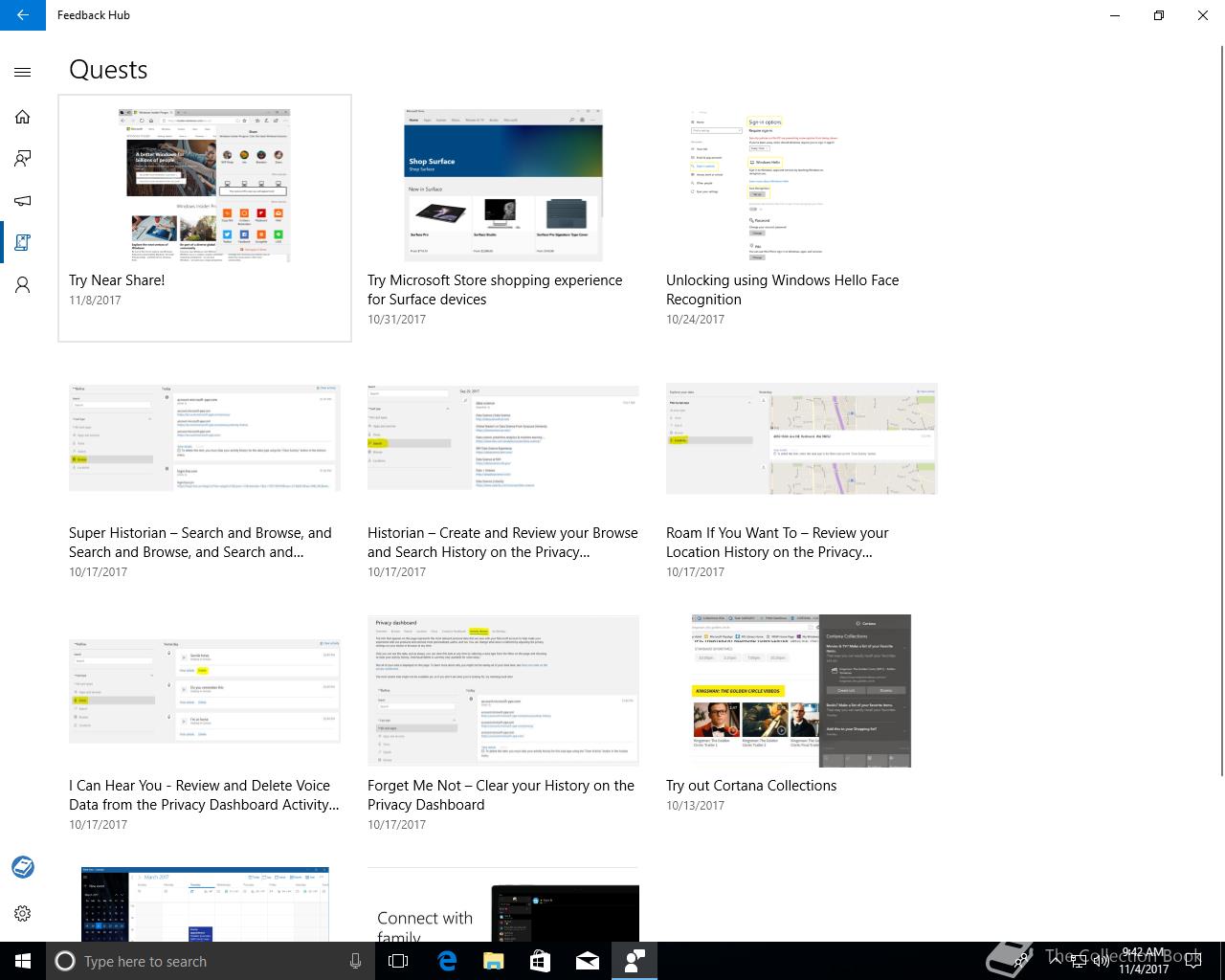Open the blue feedback badge icon above settings

[x=23, y=867]
